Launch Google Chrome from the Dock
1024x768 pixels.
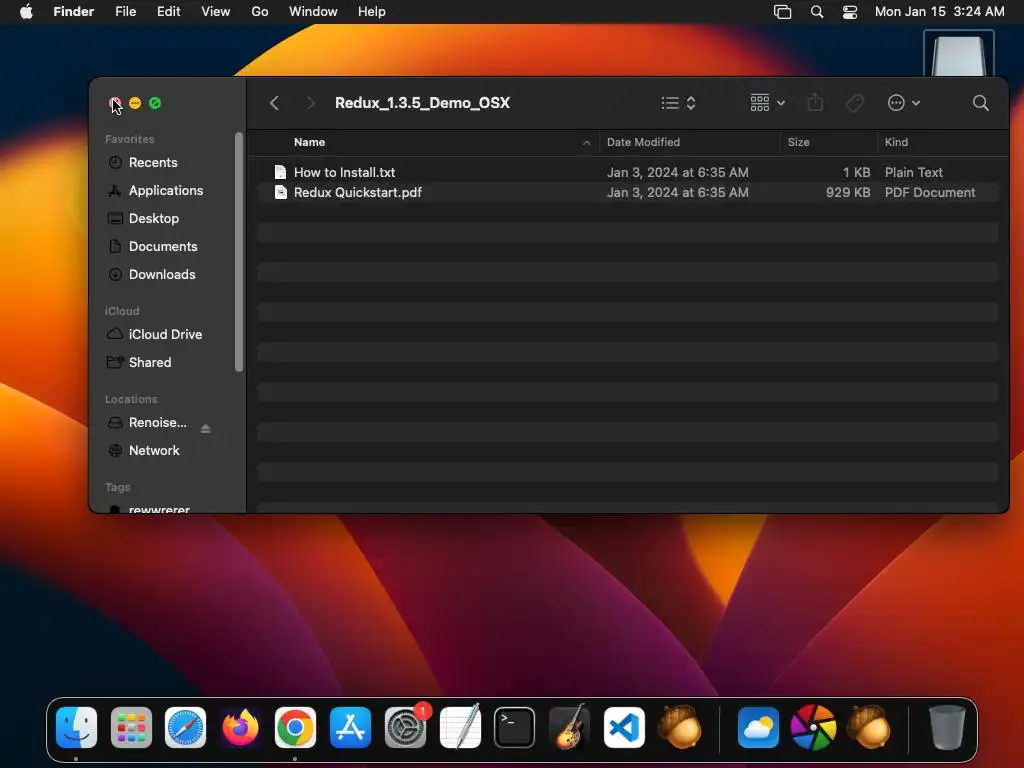[295, 728]
